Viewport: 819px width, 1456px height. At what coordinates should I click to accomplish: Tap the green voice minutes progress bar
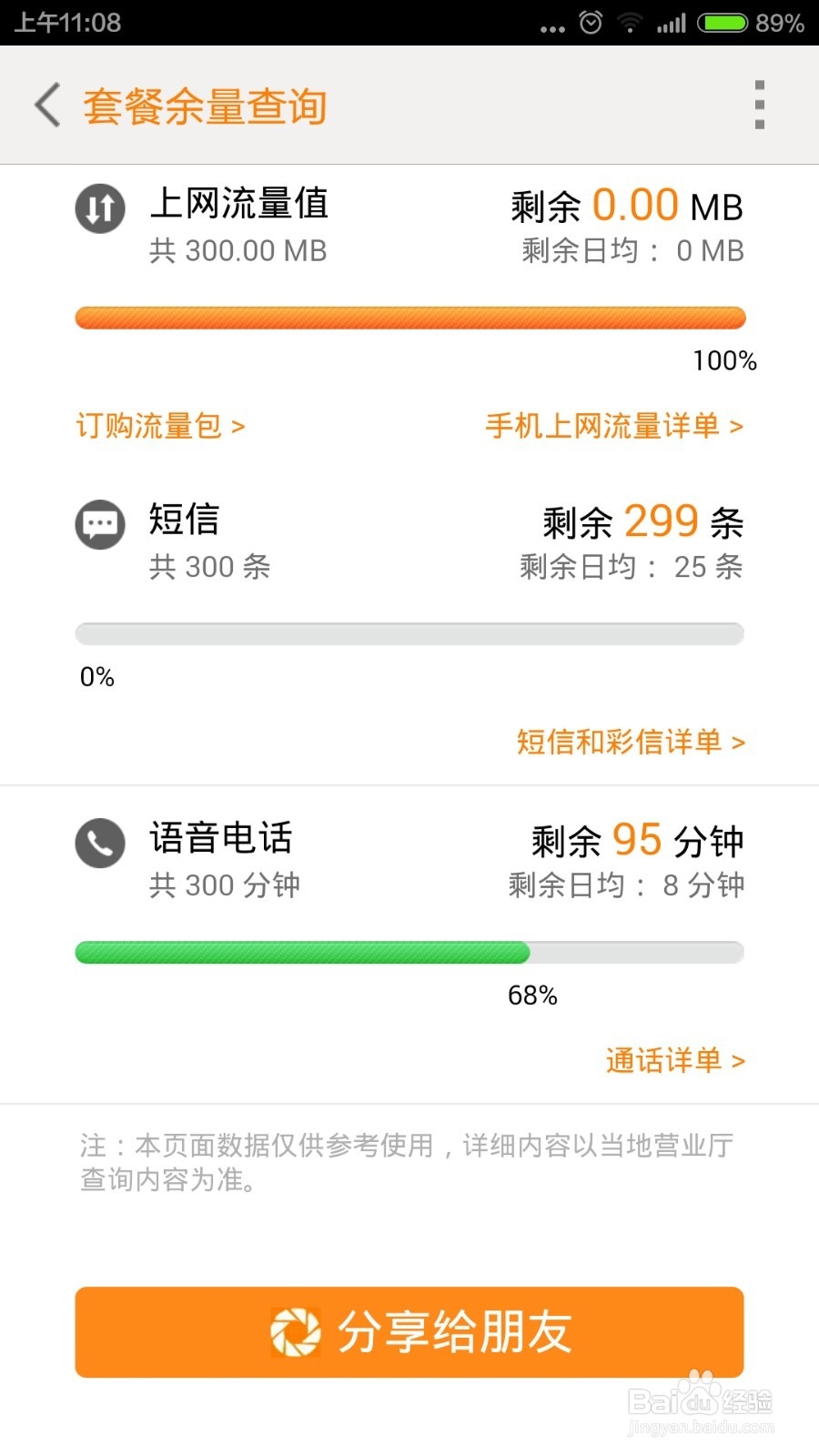click(x=302, y=953)
